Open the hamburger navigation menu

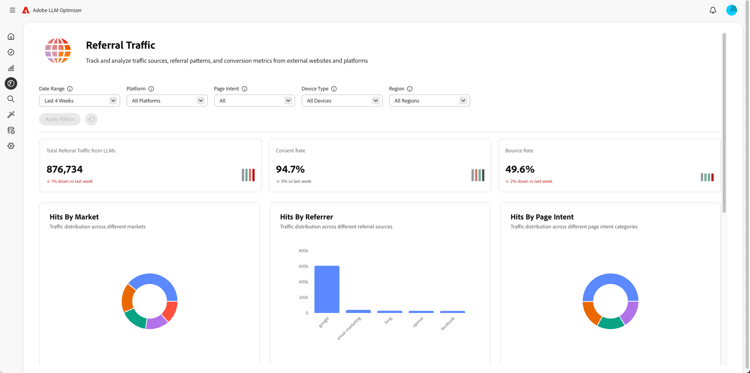pos(12,10)
